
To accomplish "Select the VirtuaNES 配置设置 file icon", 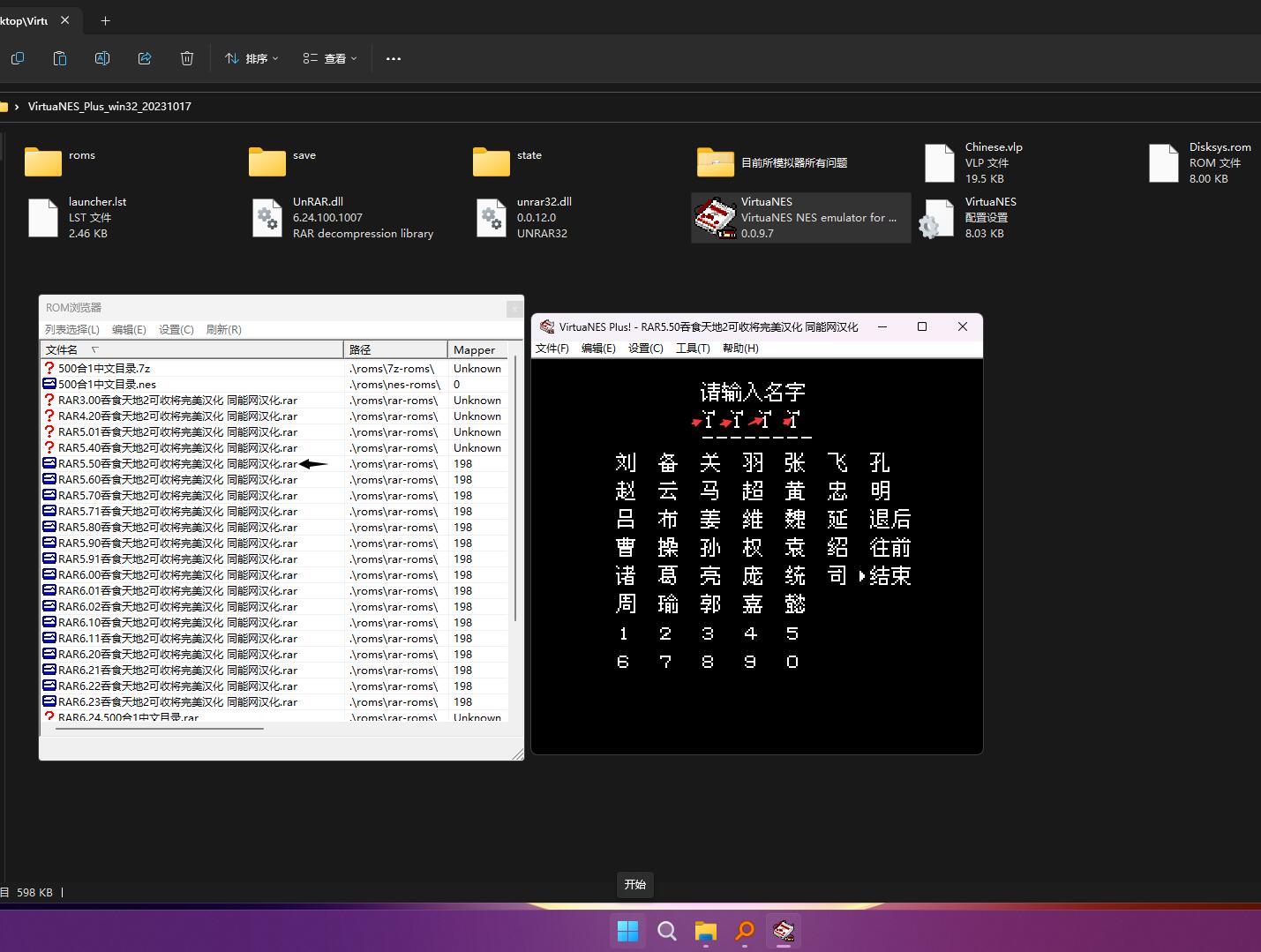I will (x=937, y=218).
